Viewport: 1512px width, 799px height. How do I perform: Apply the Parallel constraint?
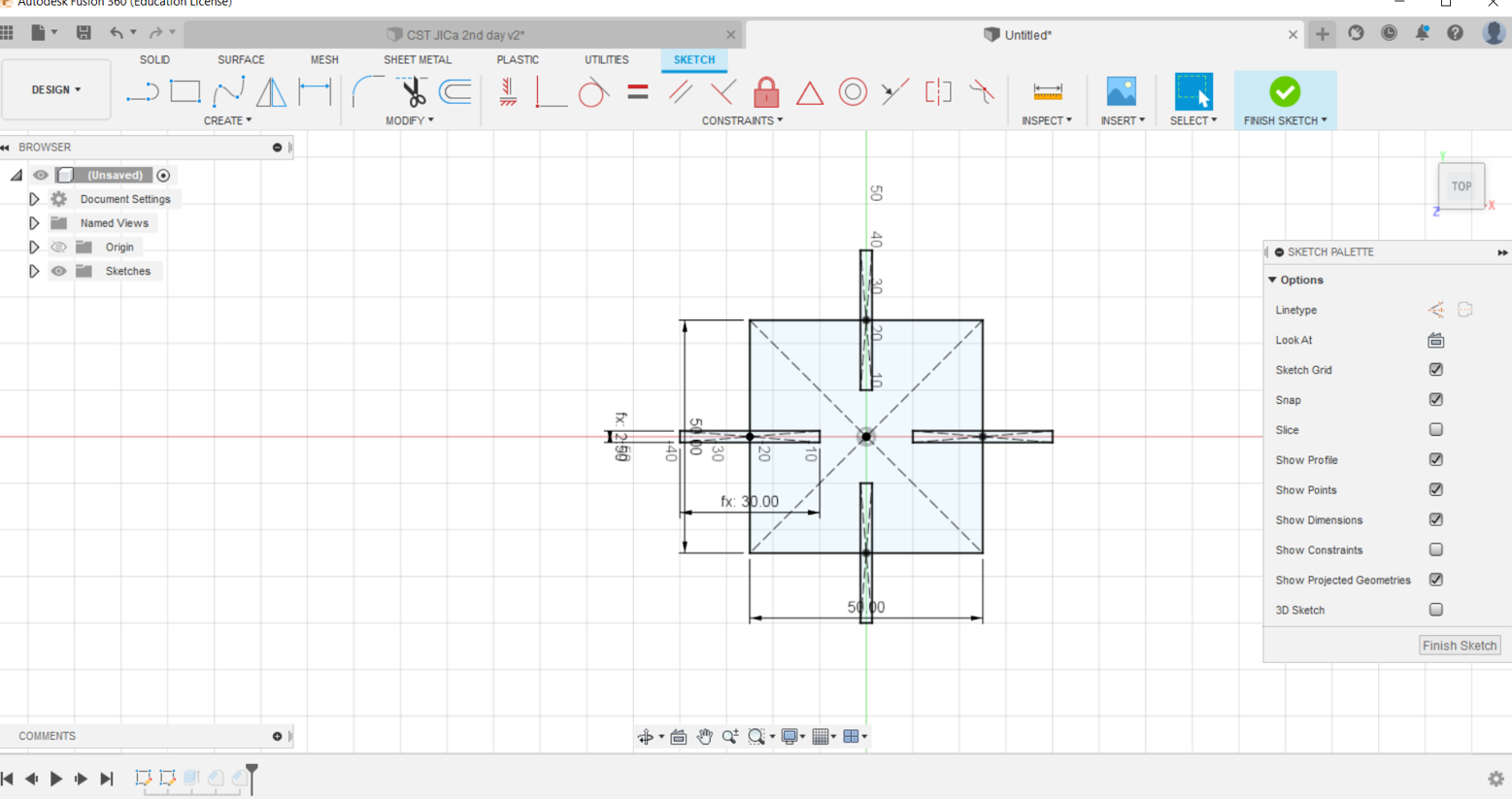681,92
